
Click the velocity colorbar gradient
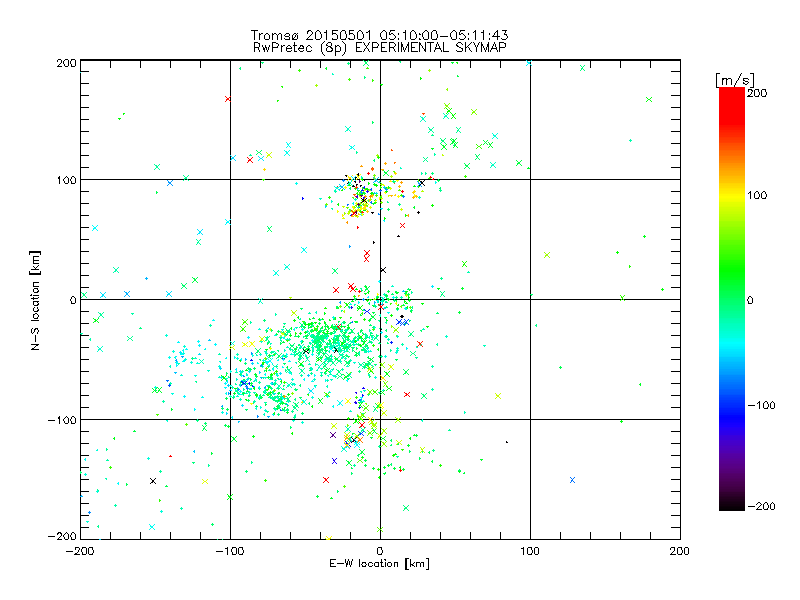[x=732, y=299]
